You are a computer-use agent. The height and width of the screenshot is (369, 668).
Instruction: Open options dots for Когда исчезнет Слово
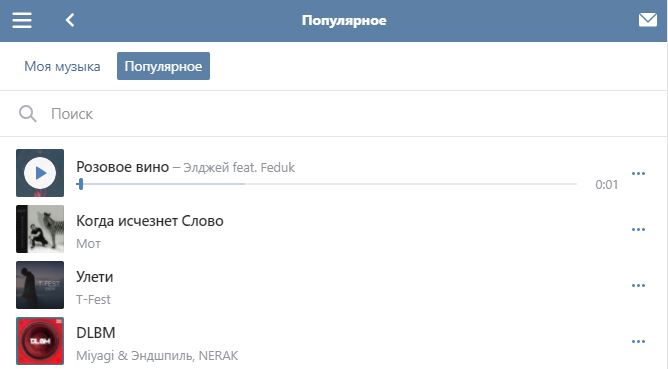638,230
